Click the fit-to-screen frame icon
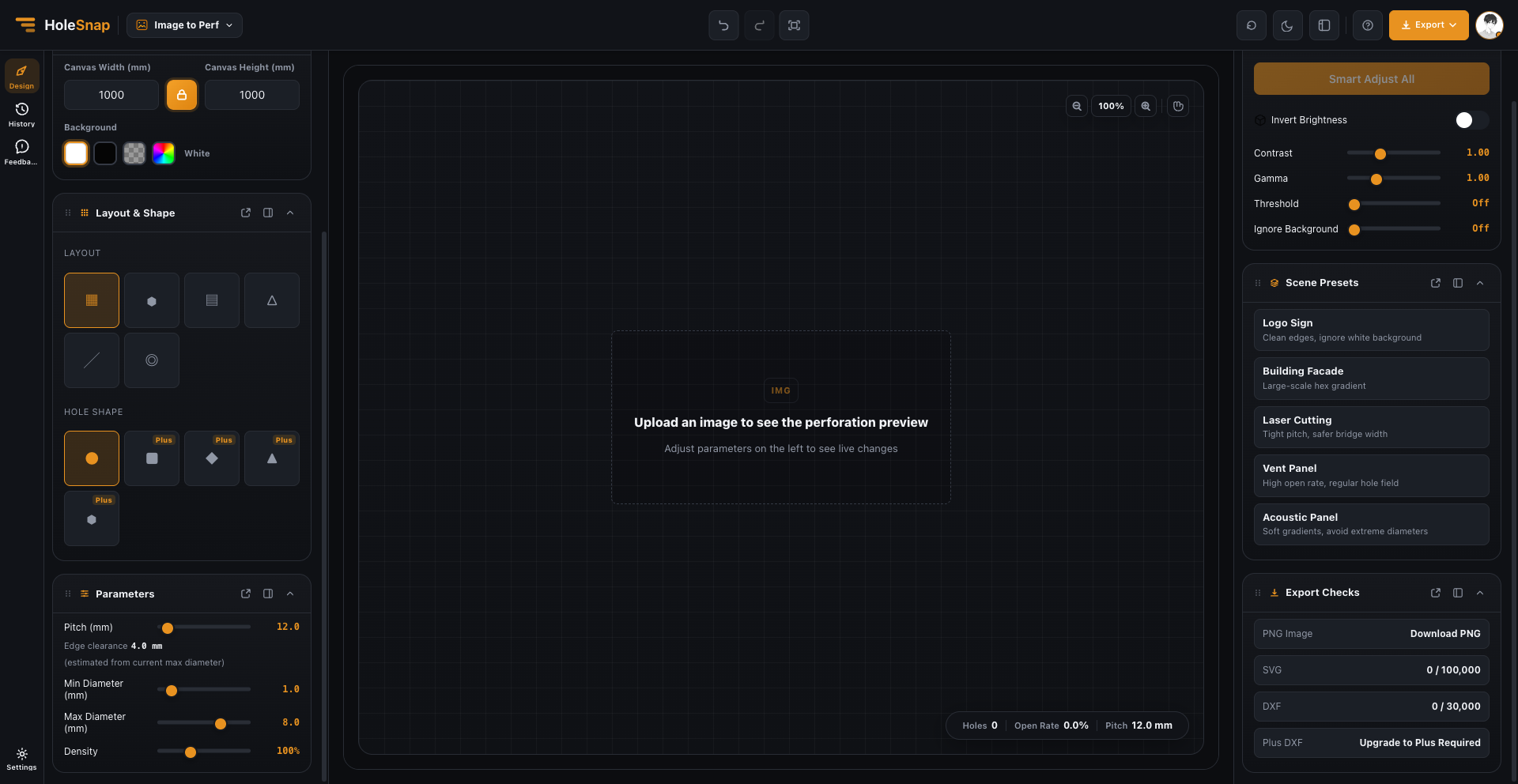The height and width of the screenshot is (784, 1518). click(794, 25)
